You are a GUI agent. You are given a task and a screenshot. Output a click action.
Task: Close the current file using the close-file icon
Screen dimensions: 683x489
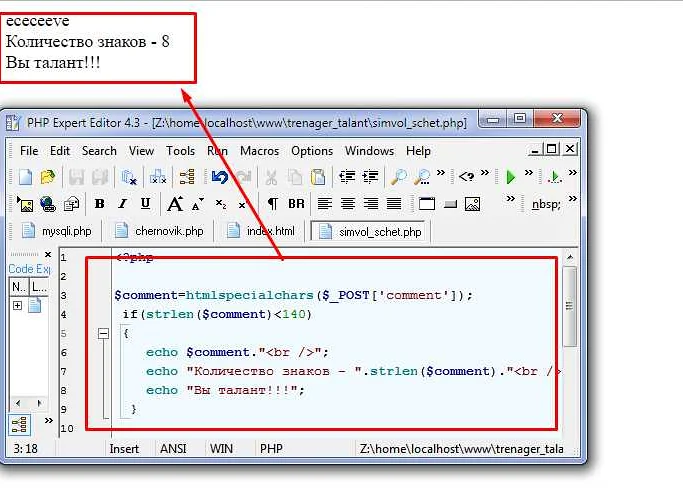[x=129, y=177]
